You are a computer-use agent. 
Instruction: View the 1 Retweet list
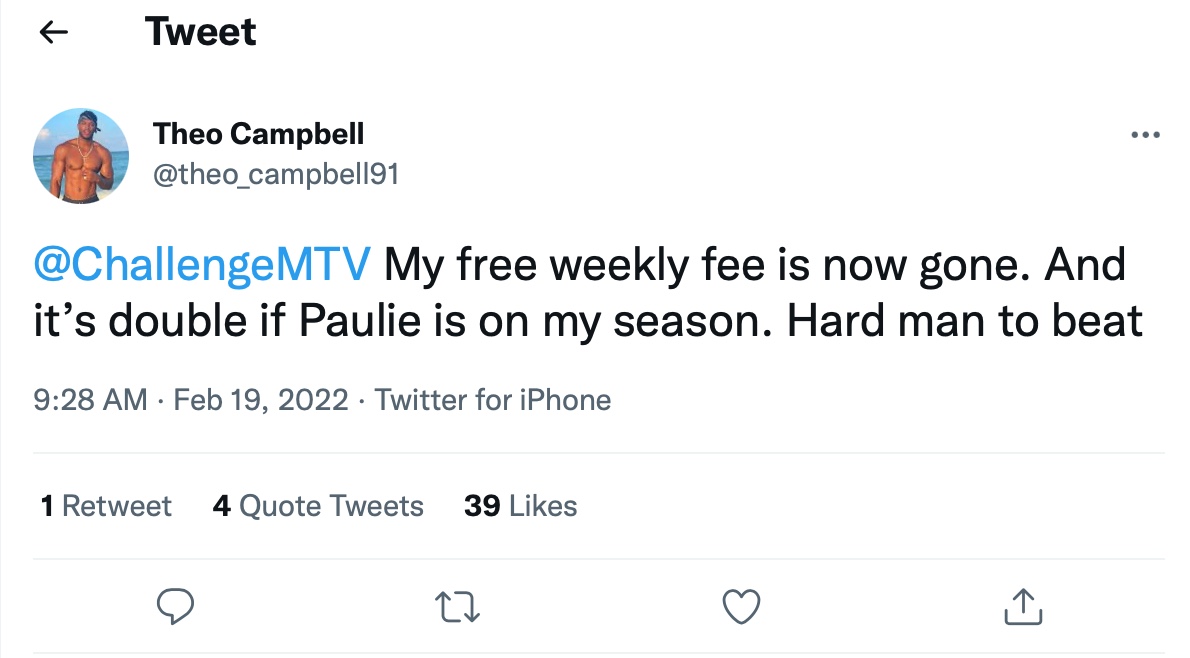click(106, 506)
